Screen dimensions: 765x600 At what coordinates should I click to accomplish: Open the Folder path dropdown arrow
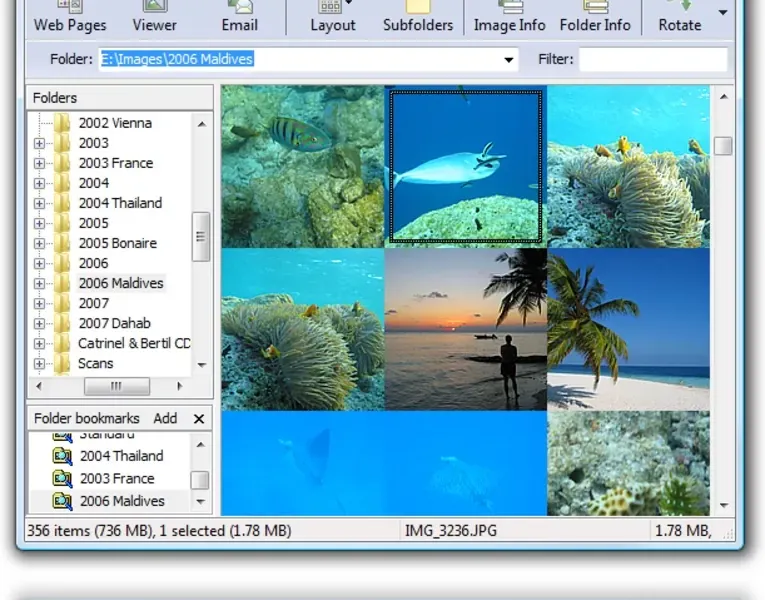tap(509, 60)
